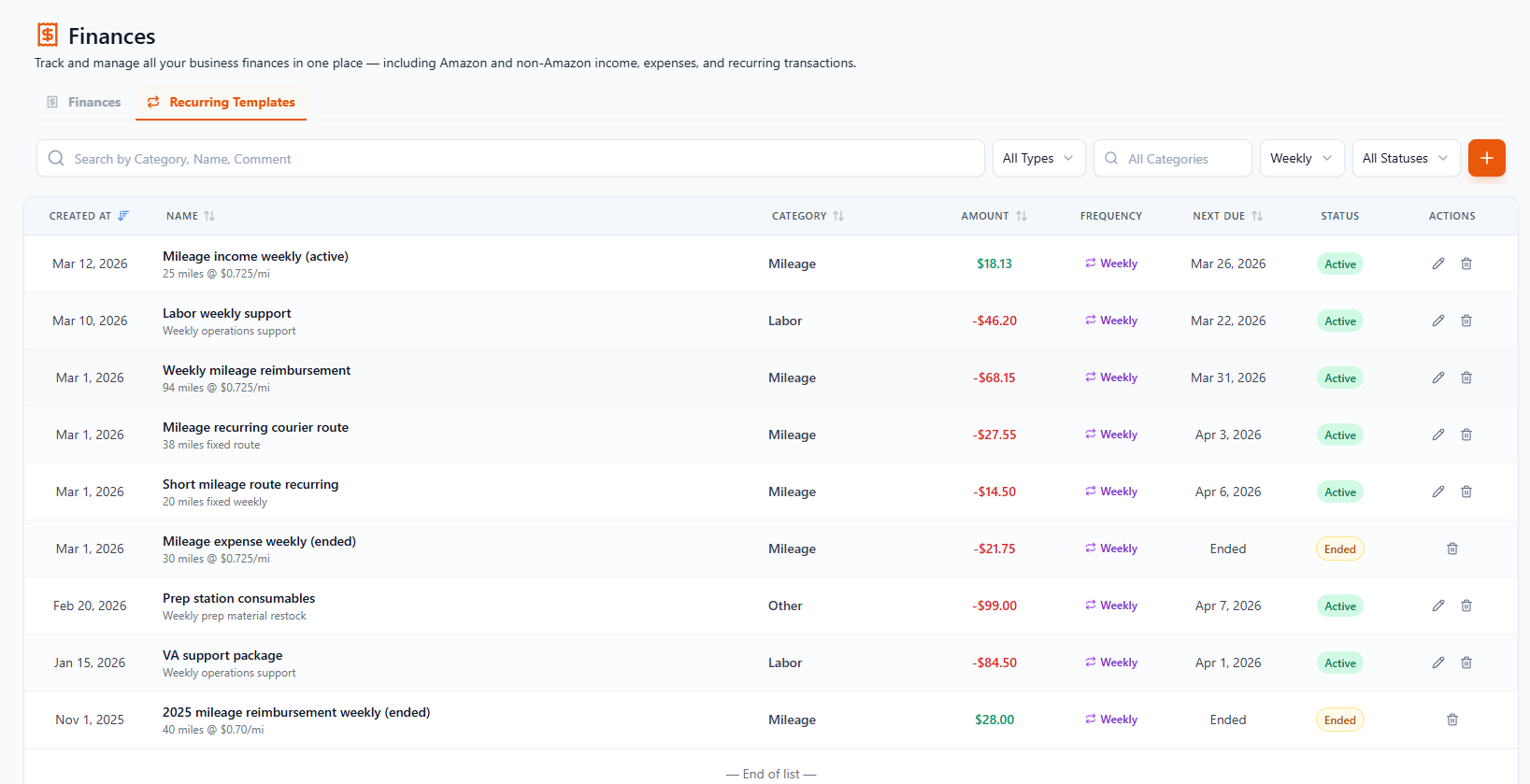Screen dimensions: 1530x784
Task: Sort by Category column arrows
Action: coord(838,216)
